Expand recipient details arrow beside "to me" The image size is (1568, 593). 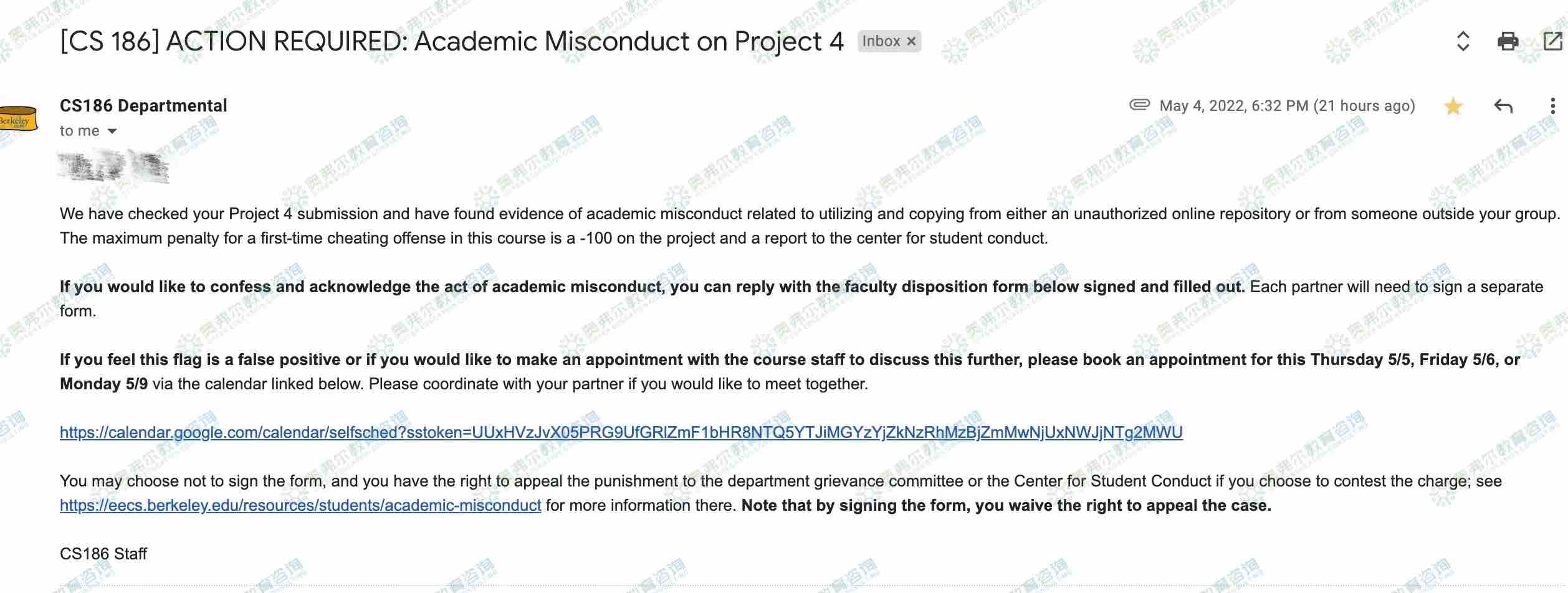[112, 131]
